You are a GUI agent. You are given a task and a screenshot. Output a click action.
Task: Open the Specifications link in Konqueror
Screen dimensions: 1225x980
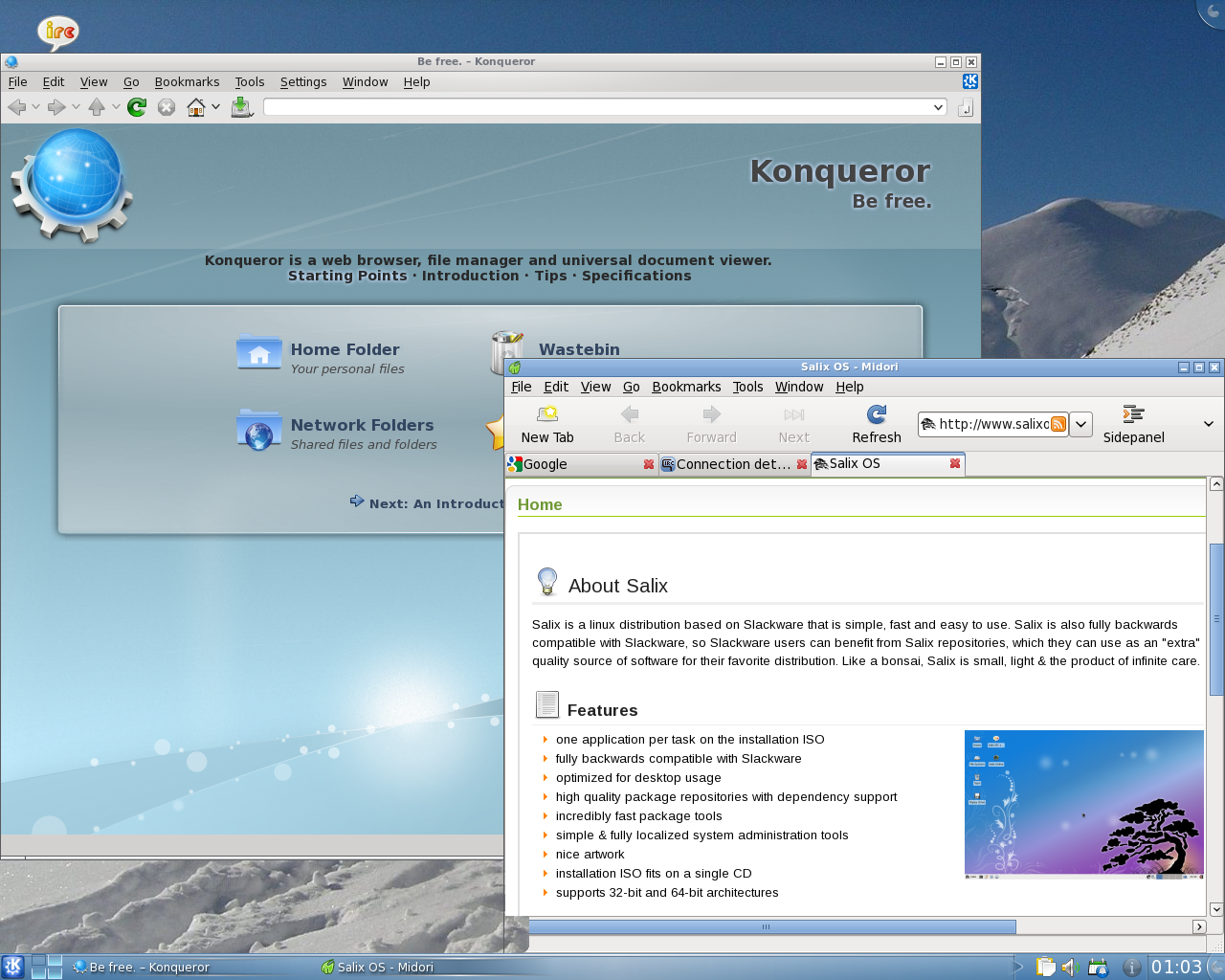coord(636,276)
